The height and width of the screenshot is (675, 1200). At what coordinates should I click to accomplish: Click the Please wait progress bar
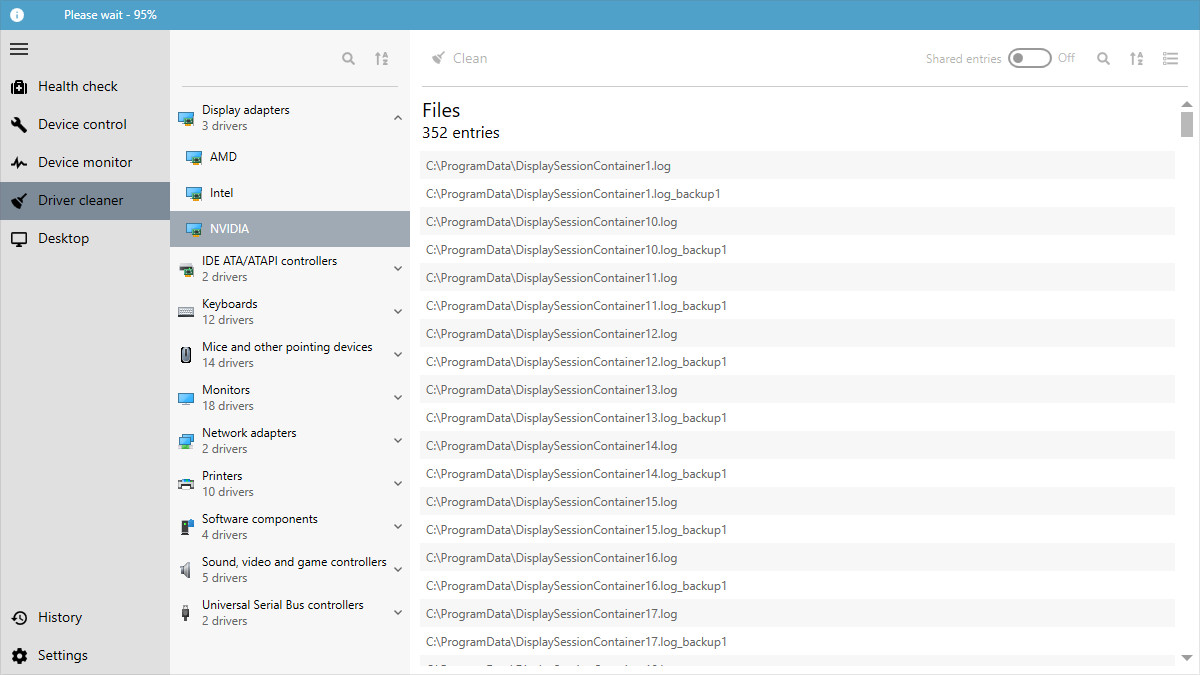click(x=110, y=14)
